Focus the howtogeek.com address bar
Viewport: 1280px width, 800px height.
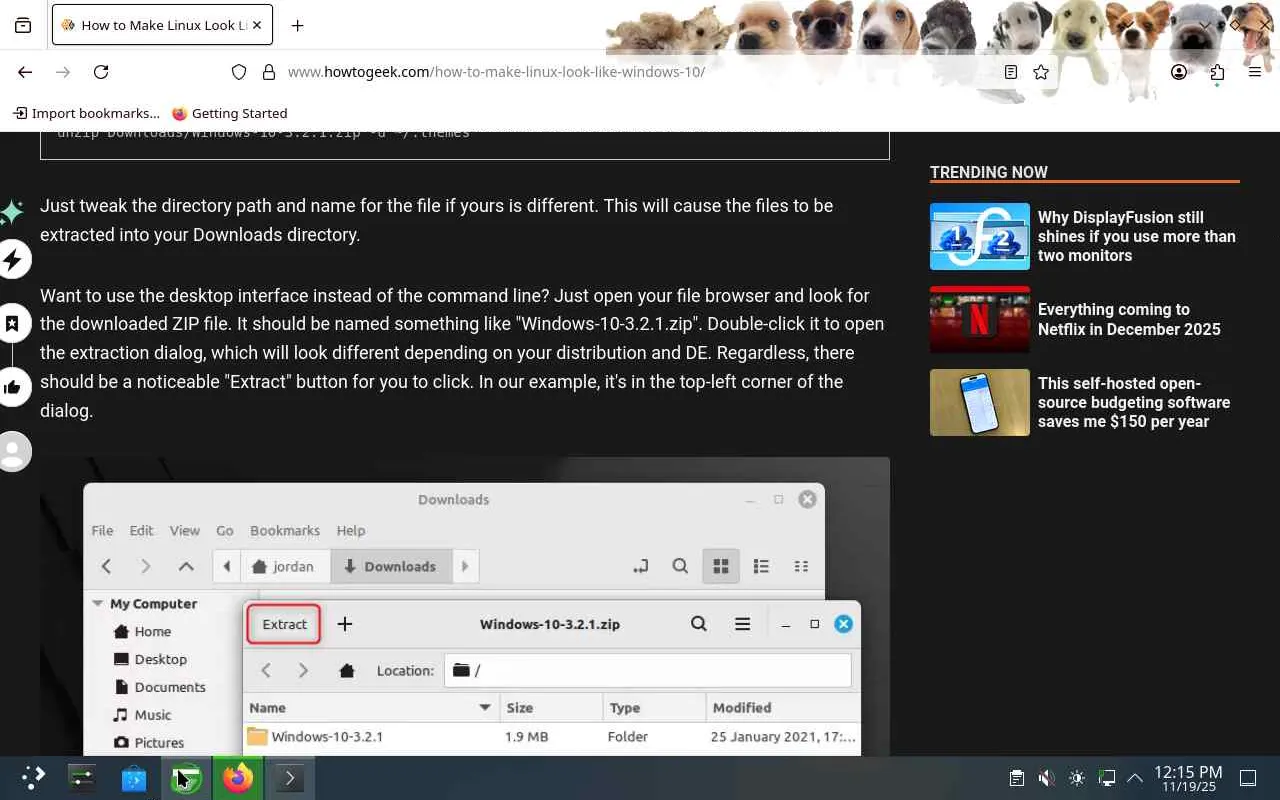(640, 72)
